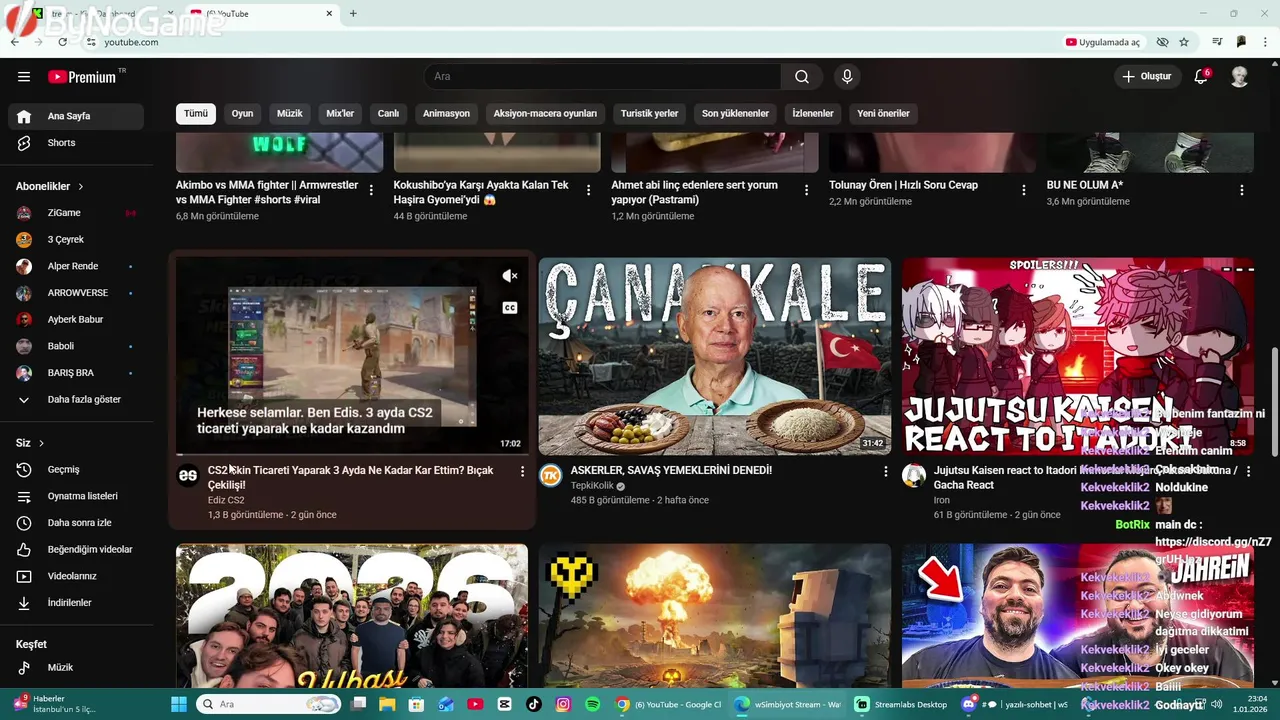
Task: Open Oynatma listeleri playlists
Action: click(76, 496)
